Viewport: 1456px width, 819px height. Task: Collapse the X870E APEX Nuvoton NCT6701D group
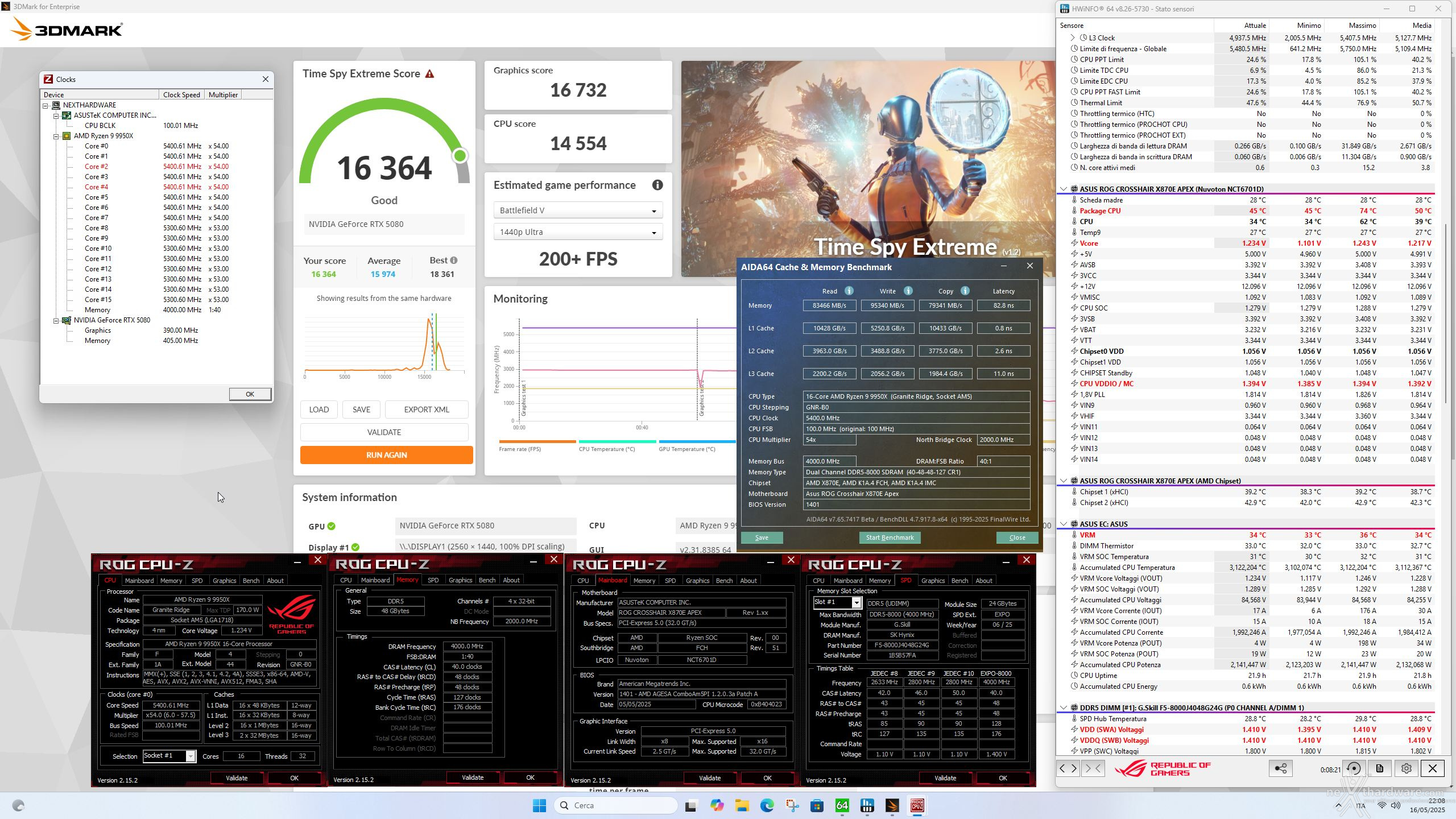coord(1064,189)
